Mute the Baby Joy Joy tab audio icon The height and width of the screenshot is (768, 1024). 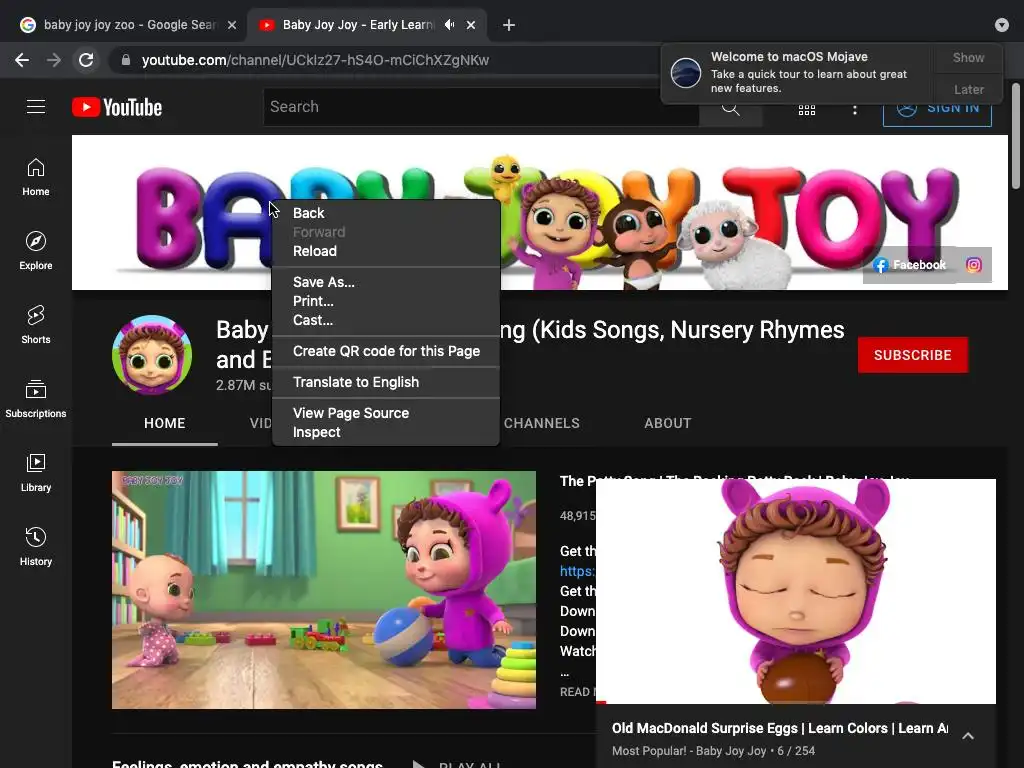(449, 25)
